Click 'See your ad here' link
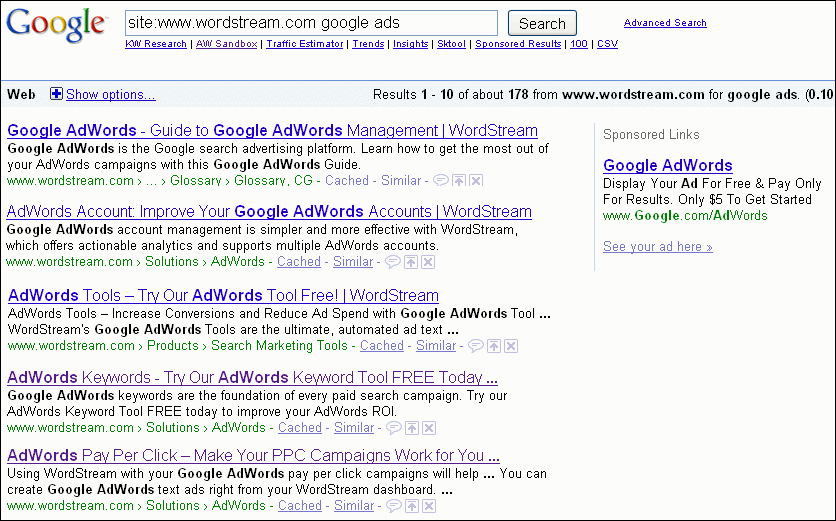The image size is (836, 521). 657,247
